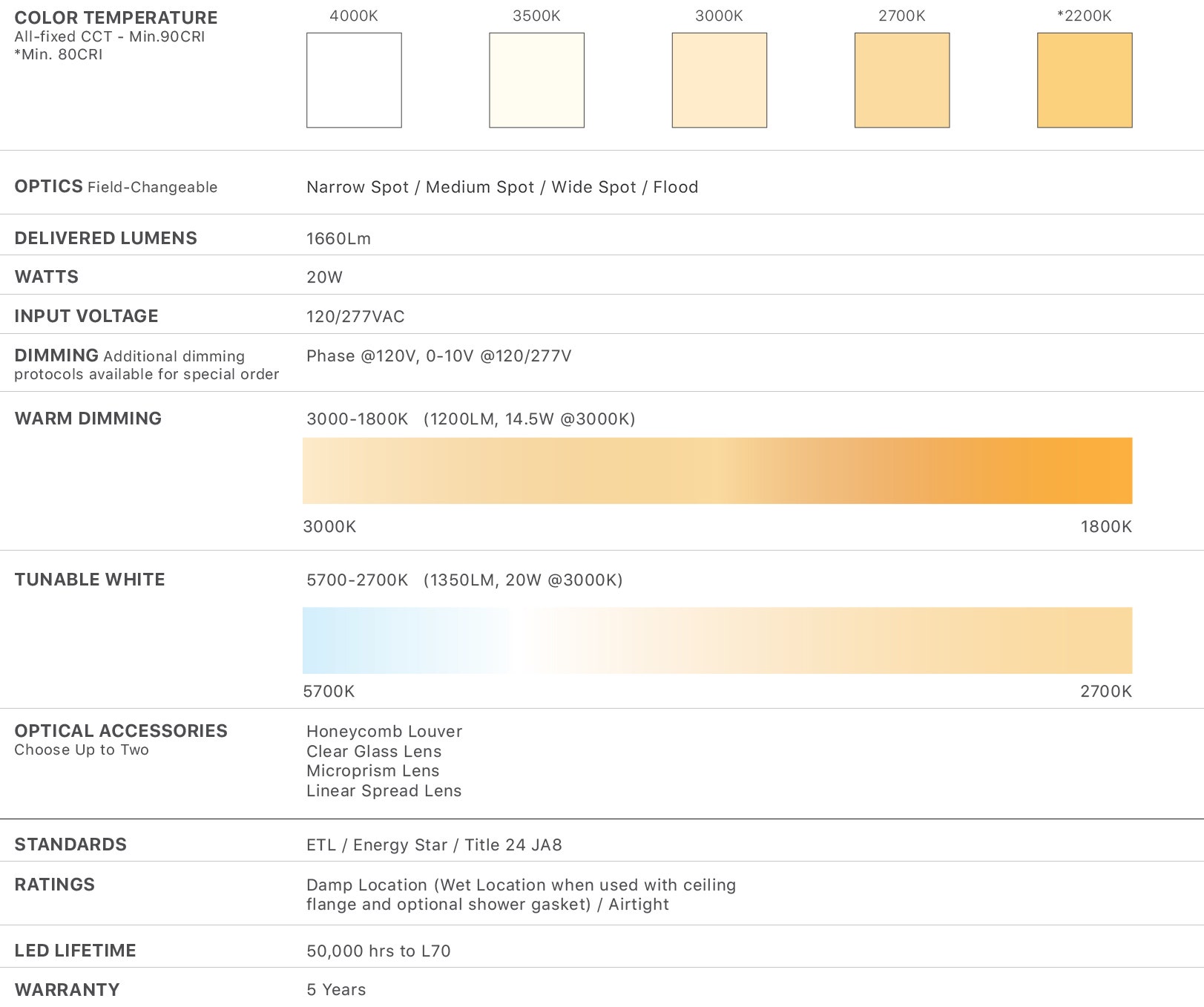Image resolution: width=1204 pixels, height=1007 pixels.
Task: Click the '3000-1800K (1200LM, 14.5W @3000K)' text
Action: [471, 419]
